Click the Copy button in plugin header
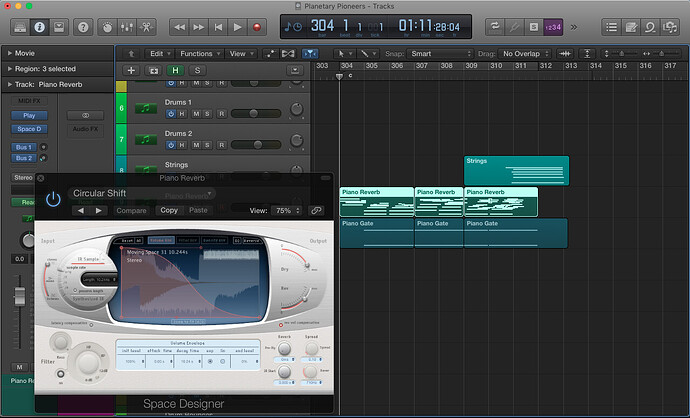 click(169, 211)
